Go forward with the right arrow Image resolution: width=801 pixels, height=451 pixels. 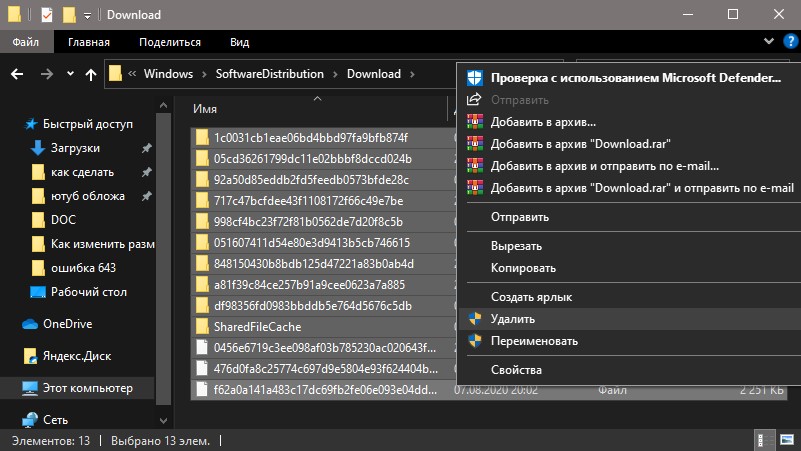point(46,75)
